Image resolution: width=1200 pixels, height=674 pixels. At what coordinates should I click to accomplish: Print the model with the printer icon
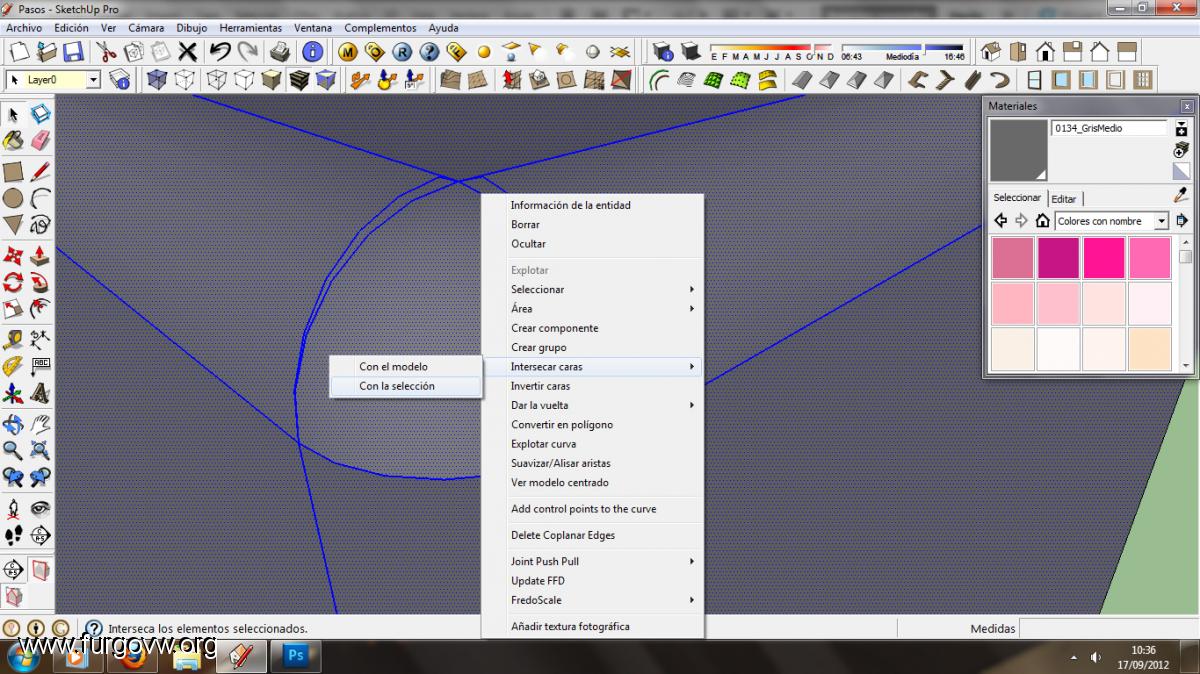[280, 52]
